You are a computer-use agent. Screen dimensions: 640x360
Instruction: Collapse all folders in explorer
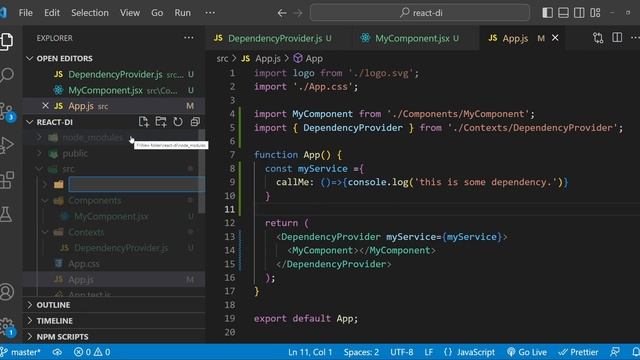195,122
